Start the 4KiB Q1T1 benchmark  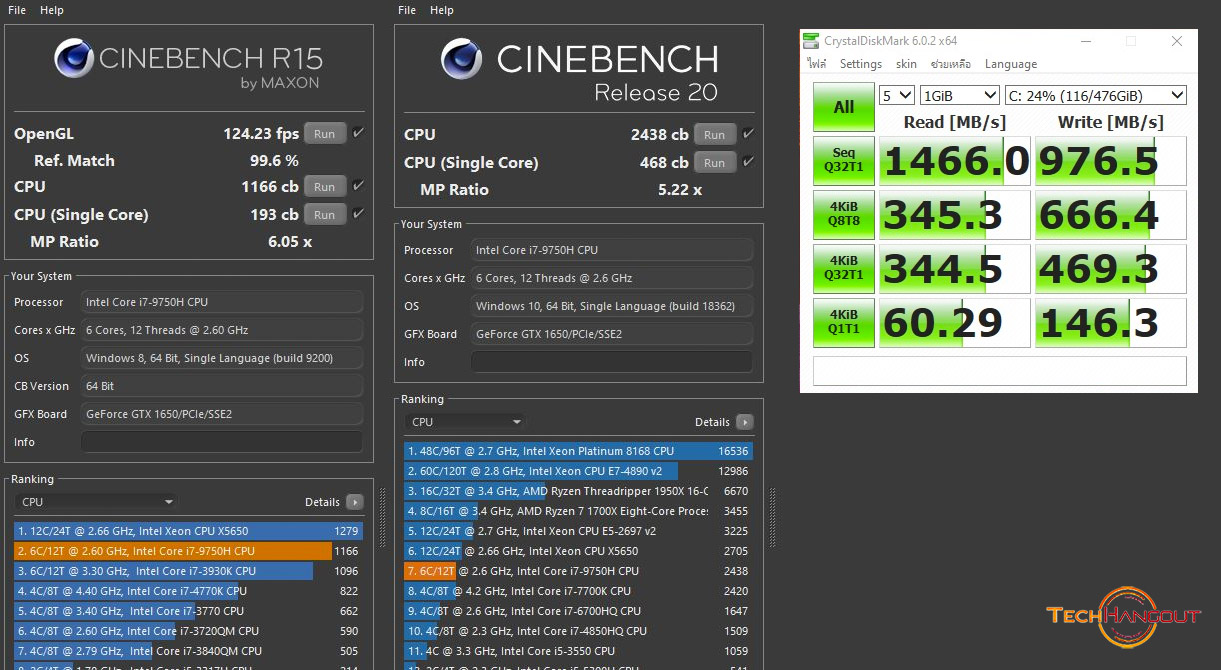click(843, 323)
